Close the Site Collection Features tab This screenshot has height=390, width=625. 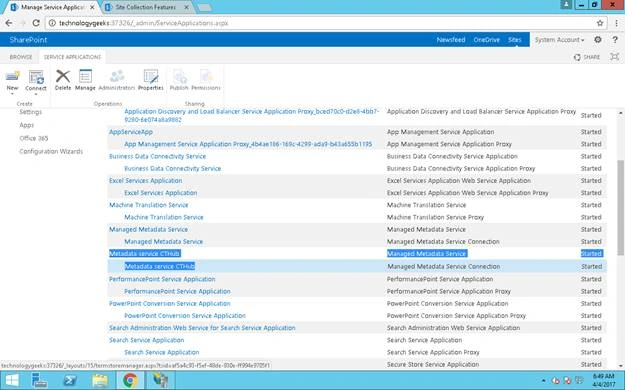pyautogui.click(x=187, y=7)
